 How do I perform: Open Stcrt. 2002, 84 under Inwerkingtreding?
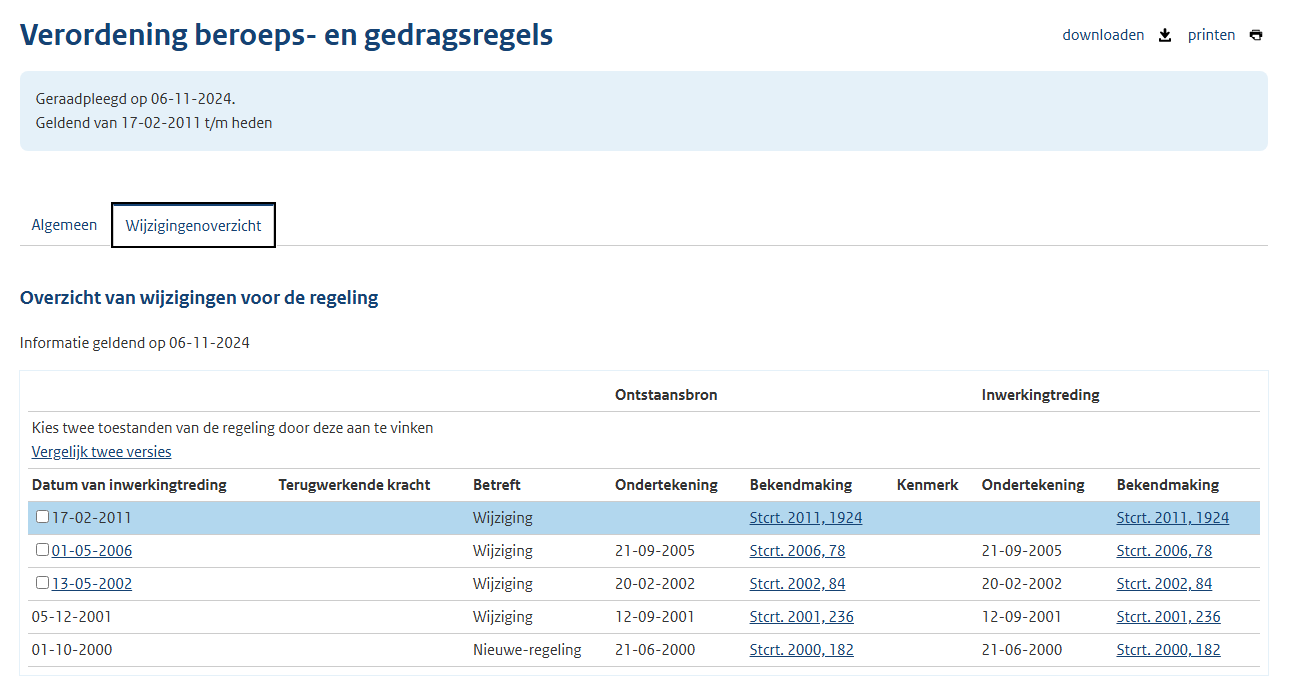(x=1164, y=584)
